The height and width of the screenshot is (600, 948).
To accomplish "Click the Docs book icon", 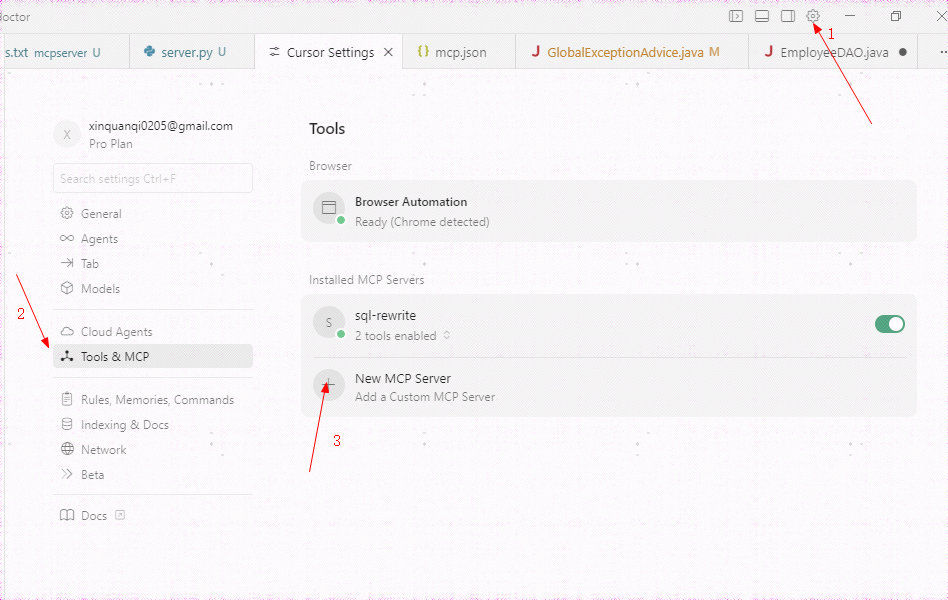I will pos(67,515).
